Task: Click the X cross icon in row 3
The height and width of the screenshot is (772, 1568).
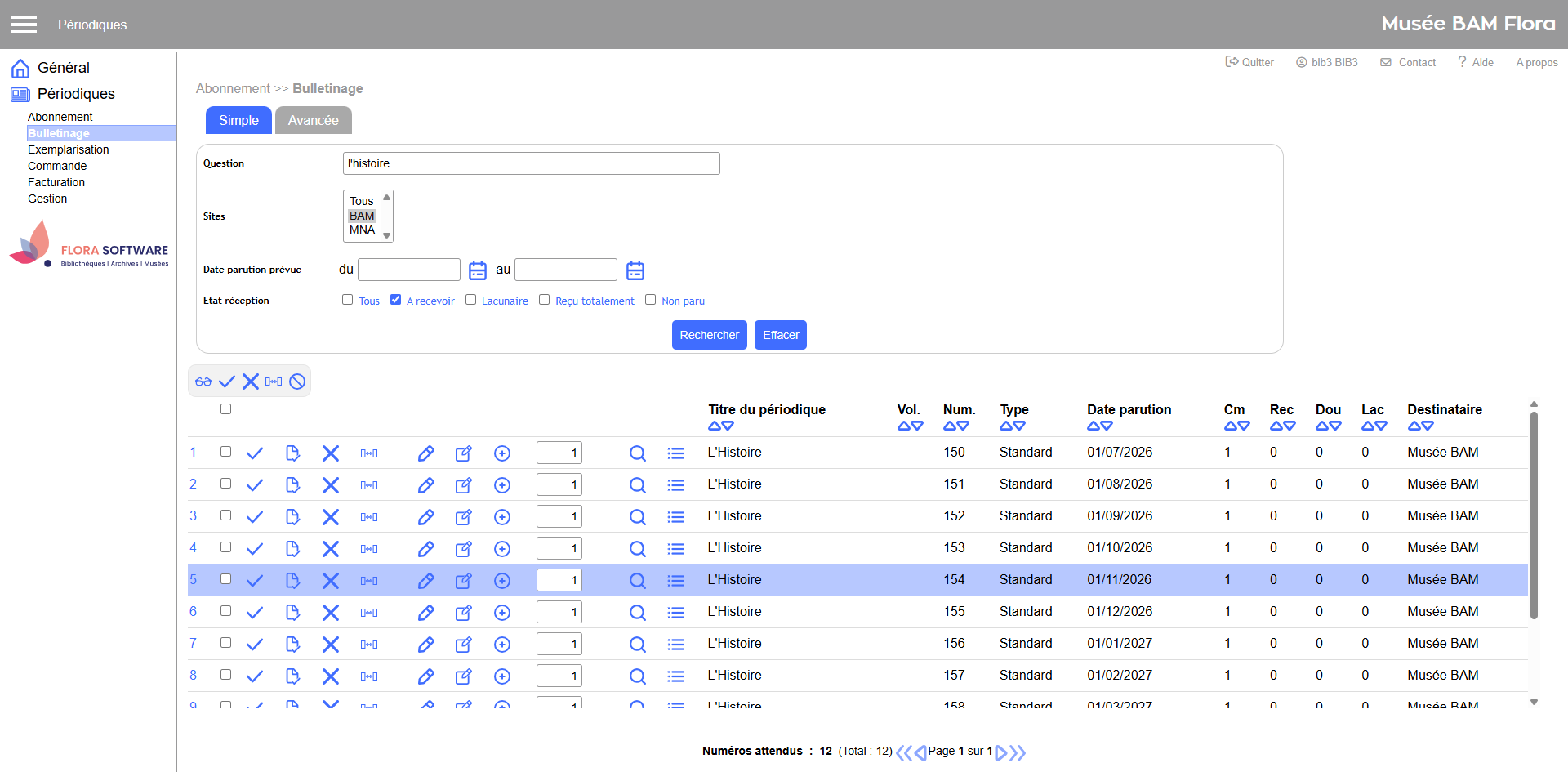Action: pyautogui.click(x=331, y=517)
